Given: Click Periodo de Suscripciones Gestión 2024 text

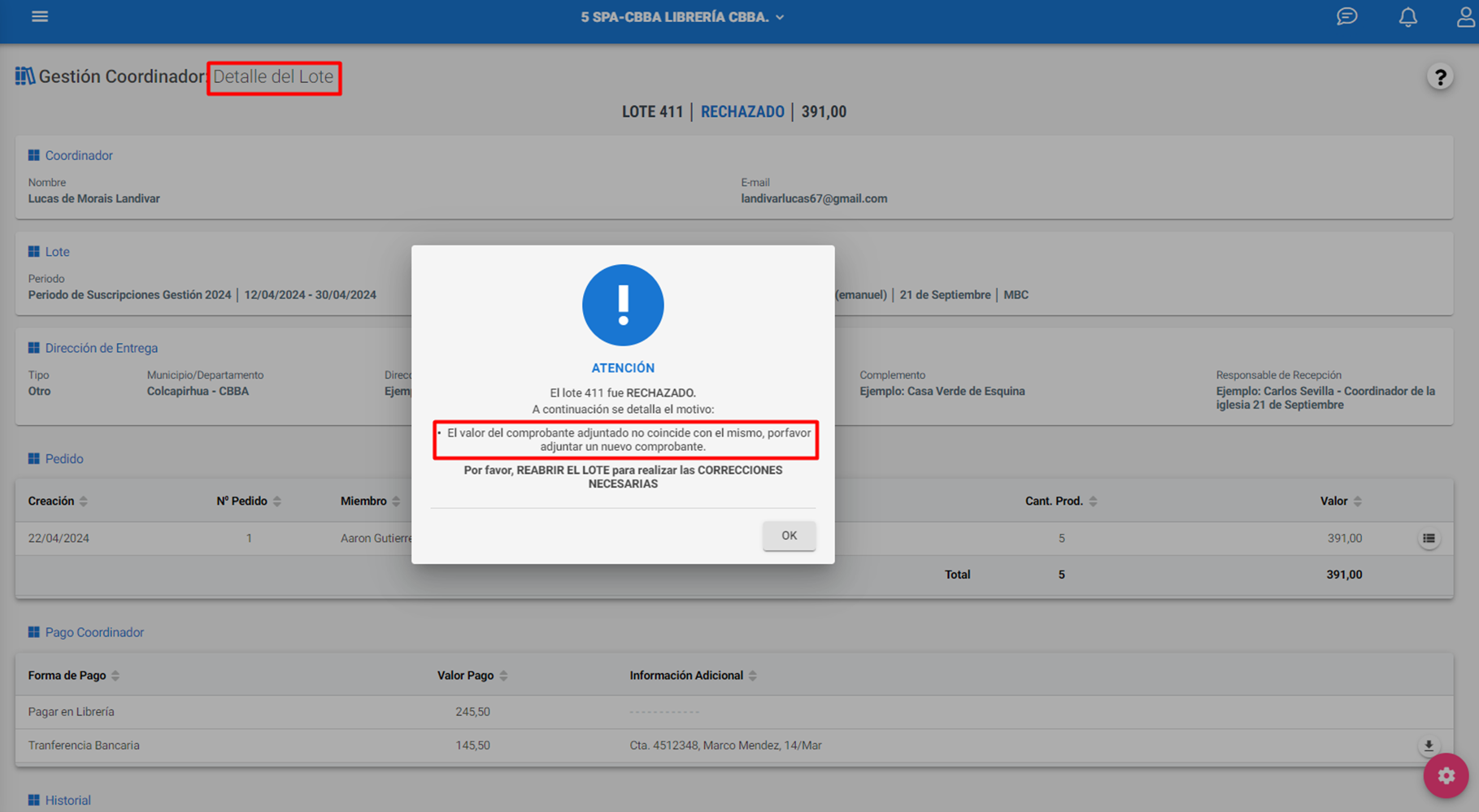Looking at the screenshot, I should point(130,295).
